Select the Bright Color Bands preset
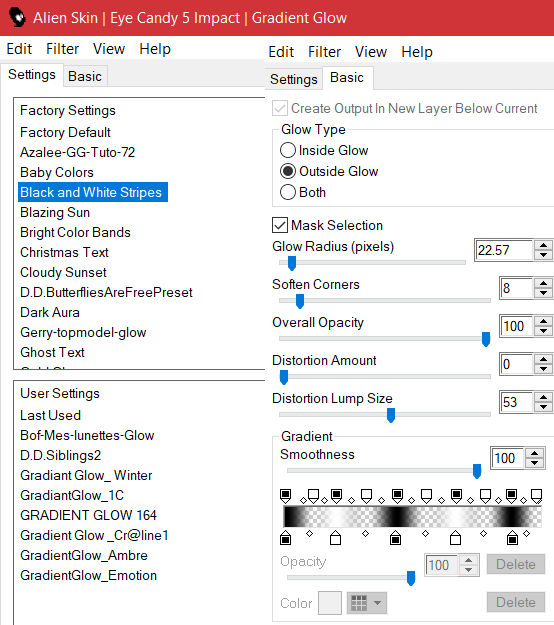 [75, 232]
